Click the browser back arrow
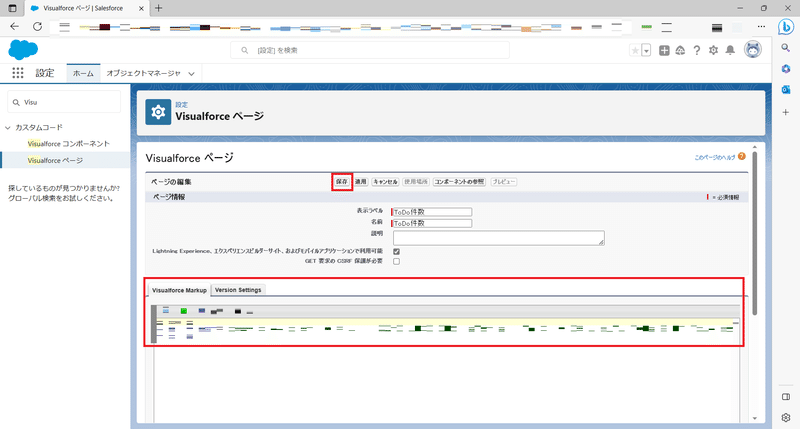800x429 pixels. click(x=14, y=27)
